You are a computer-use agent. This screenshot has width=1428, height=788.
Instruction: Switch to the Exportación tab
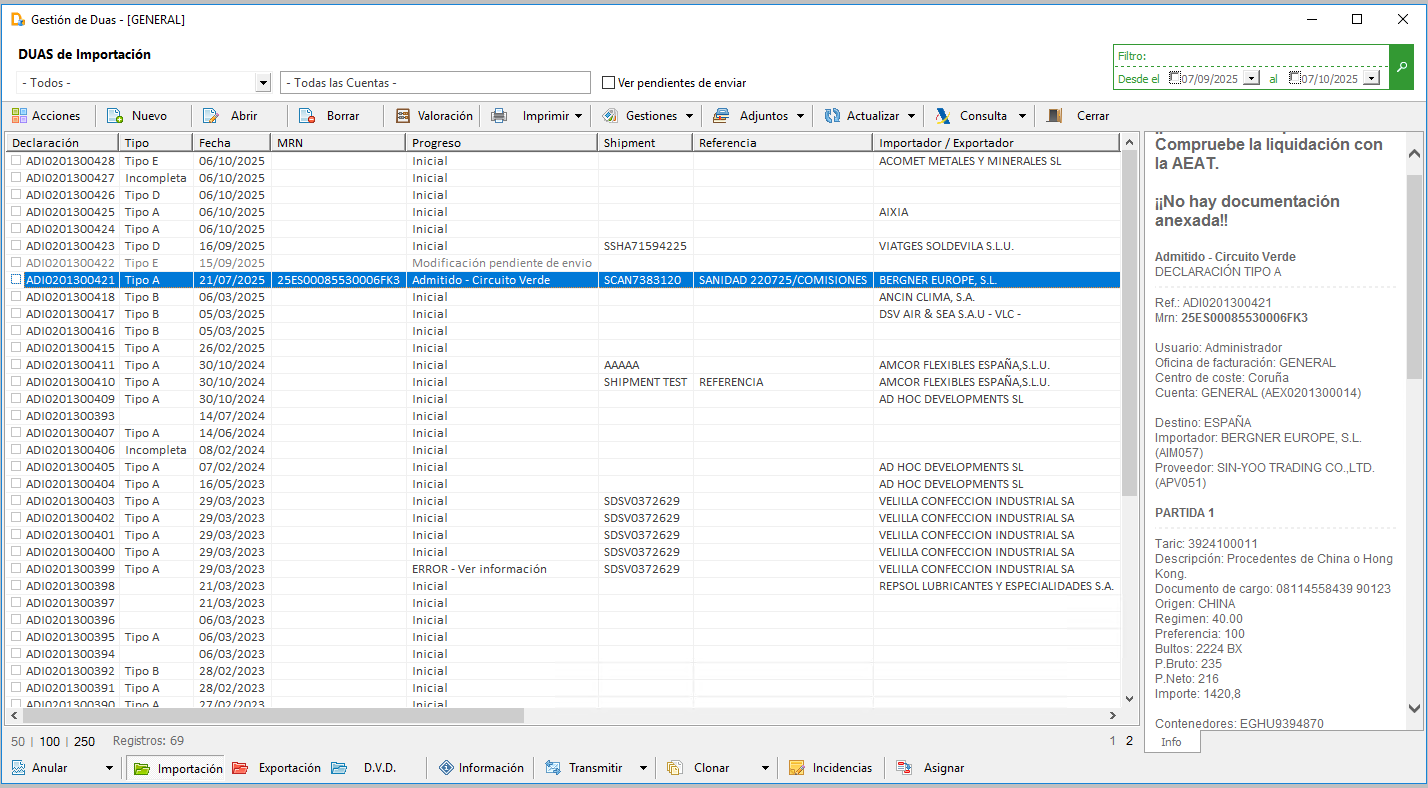pyautogui.click(x=277, y=768)
